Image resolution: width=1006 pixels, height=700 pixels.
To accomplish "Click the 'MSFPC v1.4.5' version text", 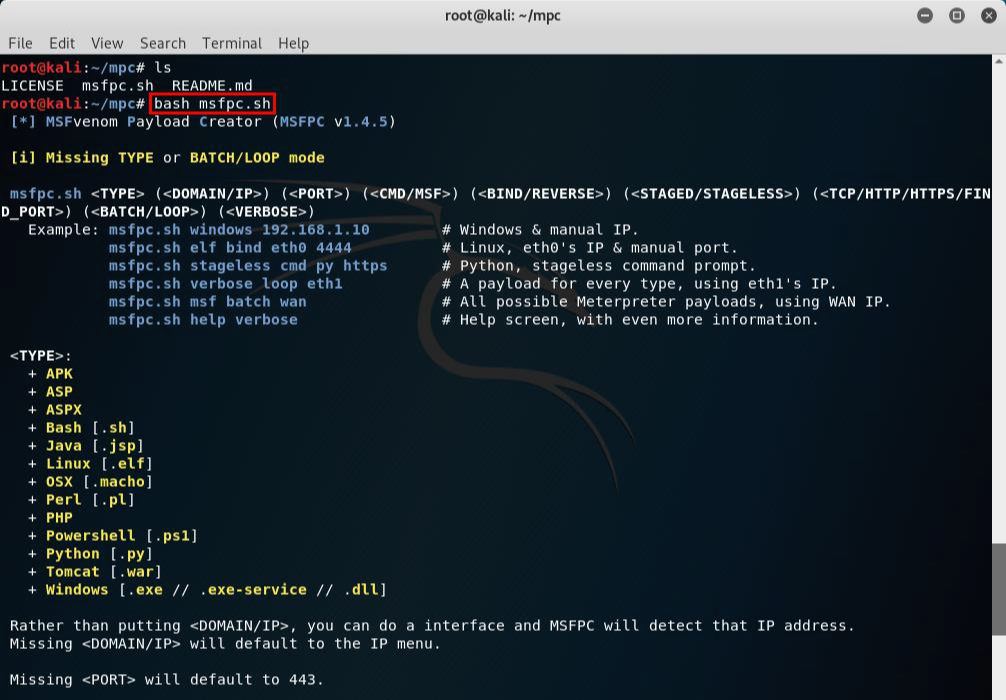I will [333, 121].
